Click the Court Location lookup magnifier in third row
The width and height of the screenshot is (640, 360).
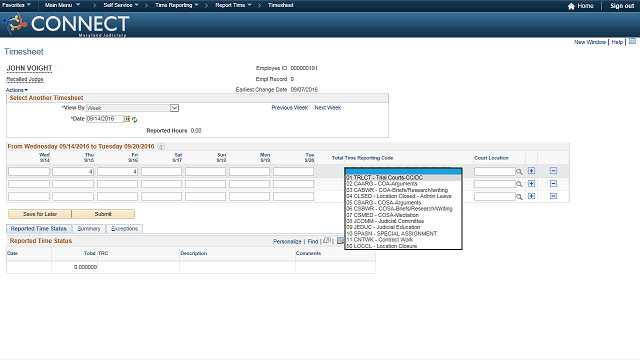click(x=519, y=197)
